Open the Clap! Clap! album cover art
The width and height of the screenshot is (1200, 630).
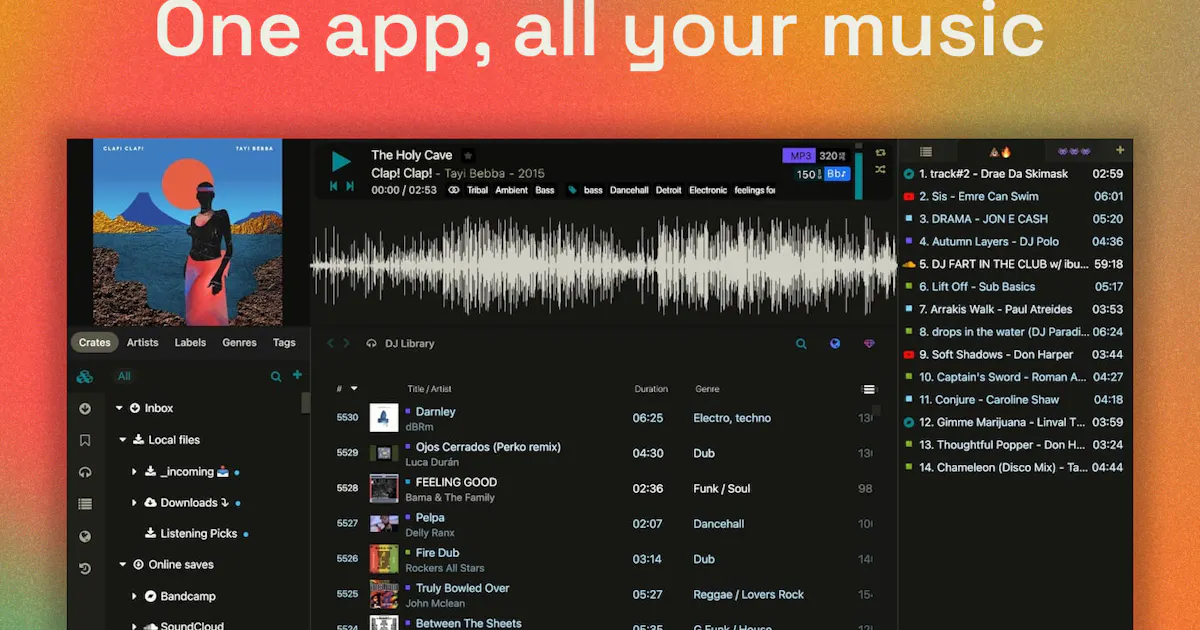point(188,232)
